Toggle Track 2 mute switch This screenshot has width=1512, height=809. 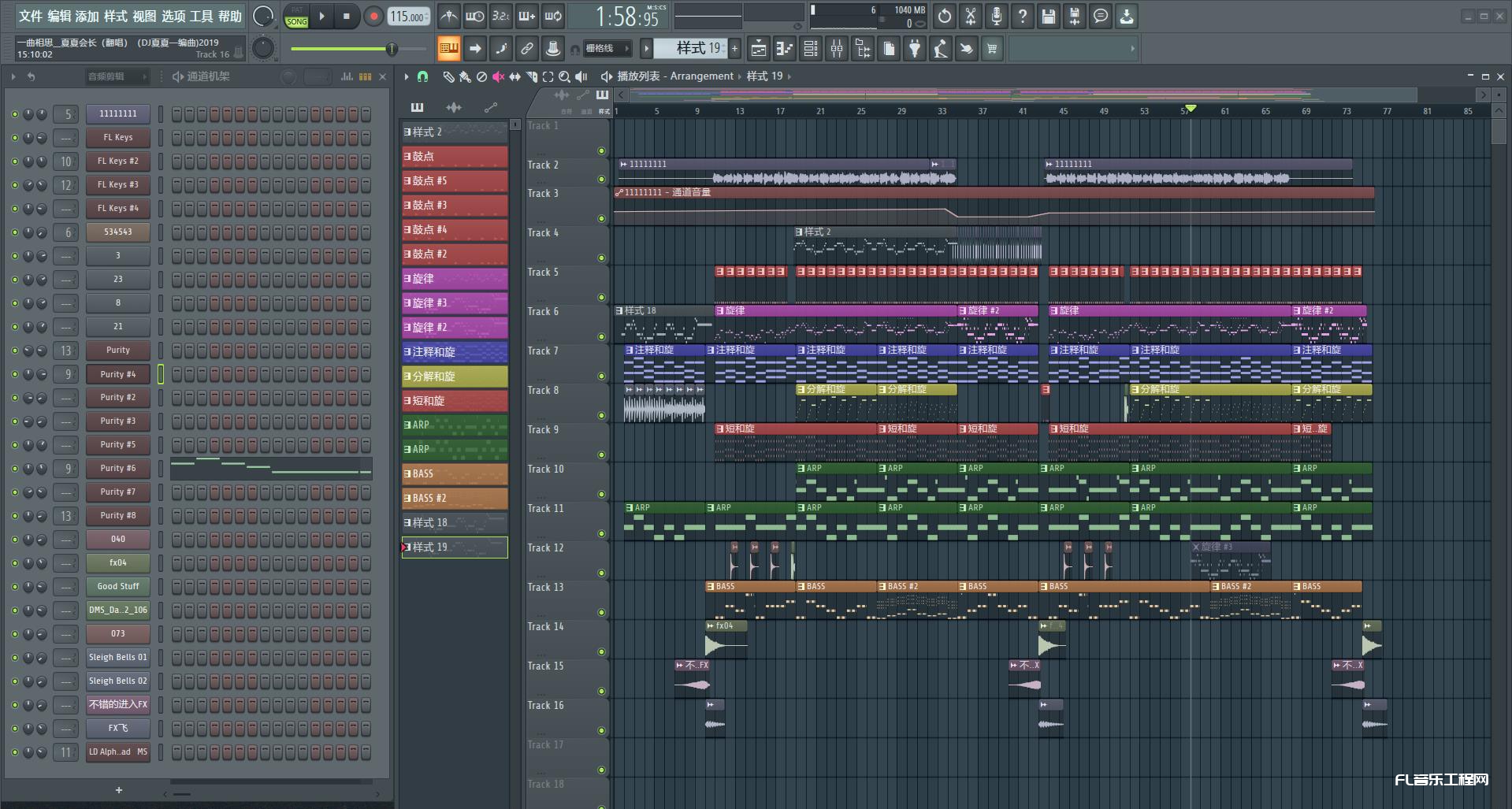click(601, 179)
